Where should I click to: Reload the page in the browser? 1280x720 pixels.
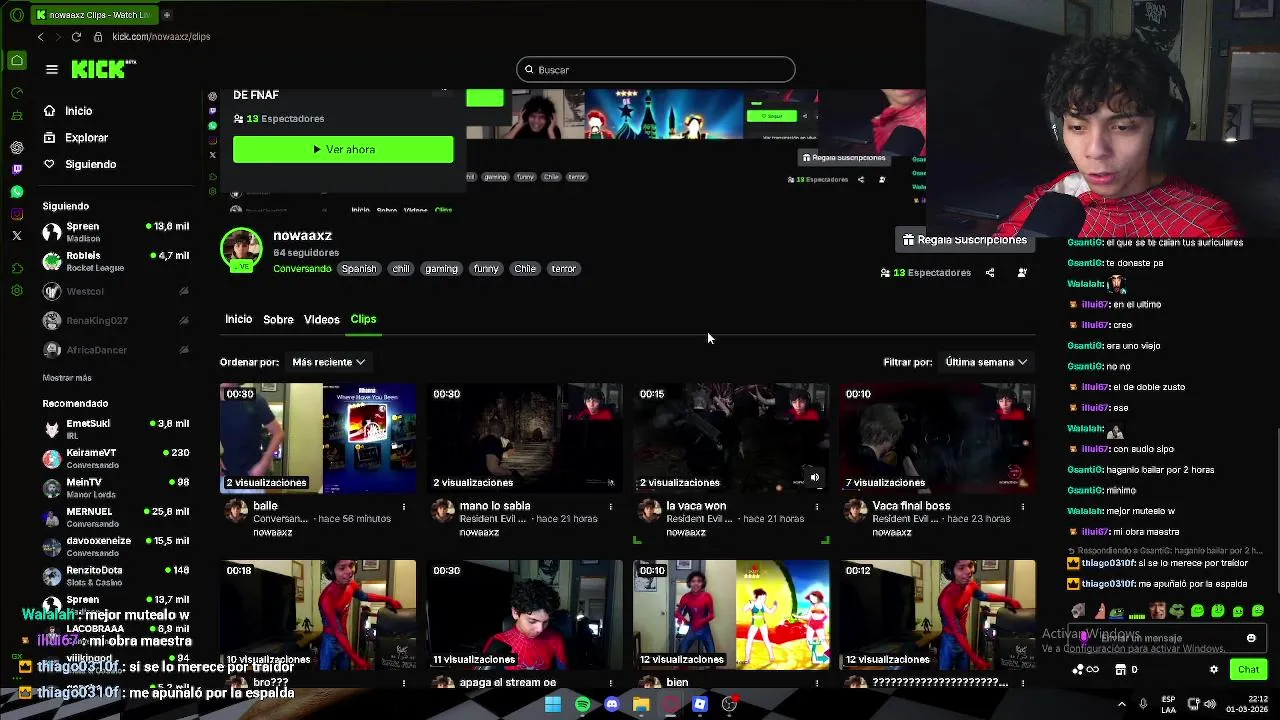(76, 37)
